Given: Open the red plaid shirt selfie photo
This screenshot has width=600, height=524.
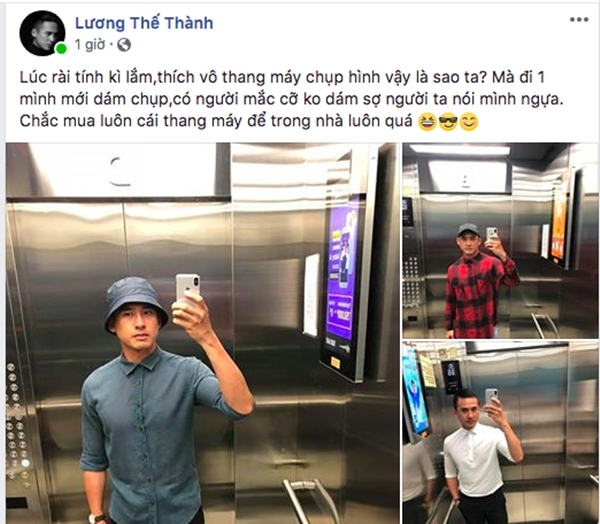Looking at the screenshot, I should point(500,241).
